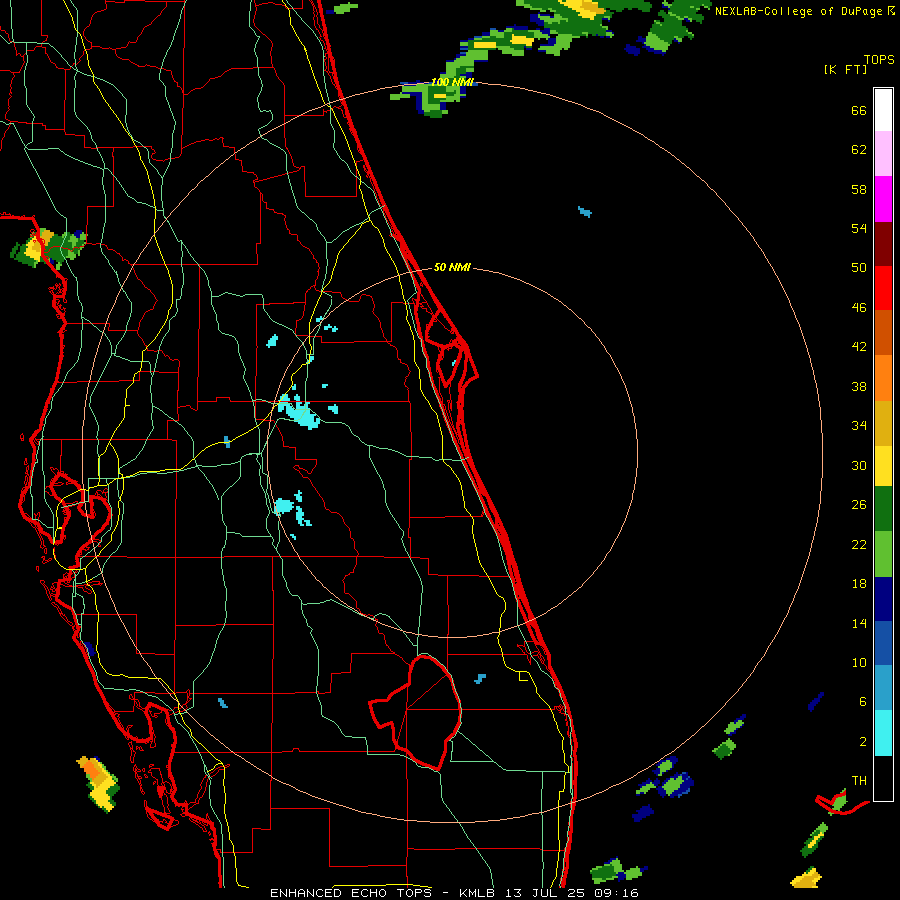
Task: Click the black TH swatch in legend
Action: [883, 778]
